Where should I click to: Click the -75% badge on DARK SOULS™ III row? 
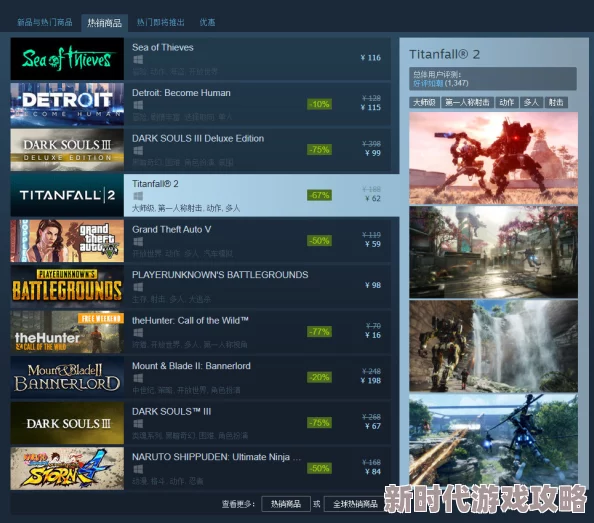[319, 423]
